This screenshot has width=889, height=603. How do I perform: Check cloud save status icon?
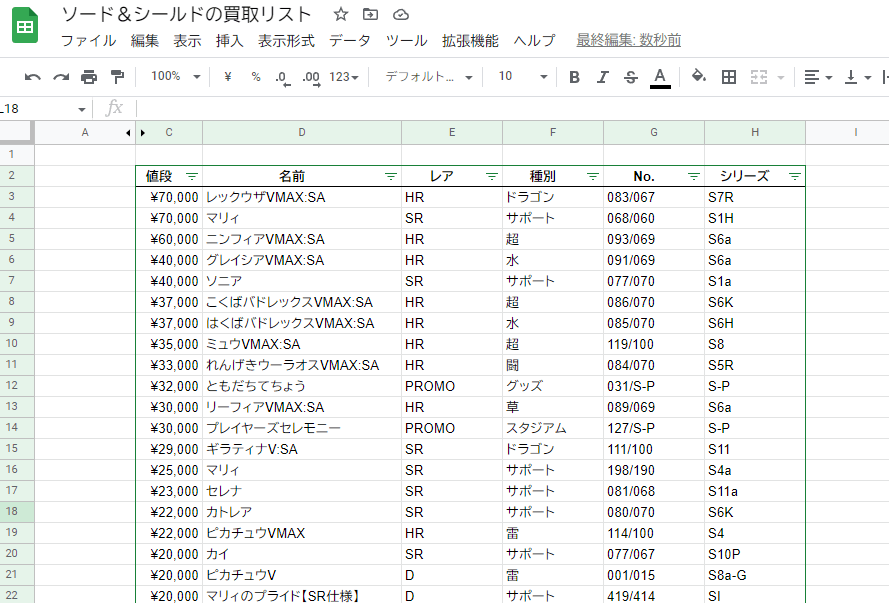[401, 14]
